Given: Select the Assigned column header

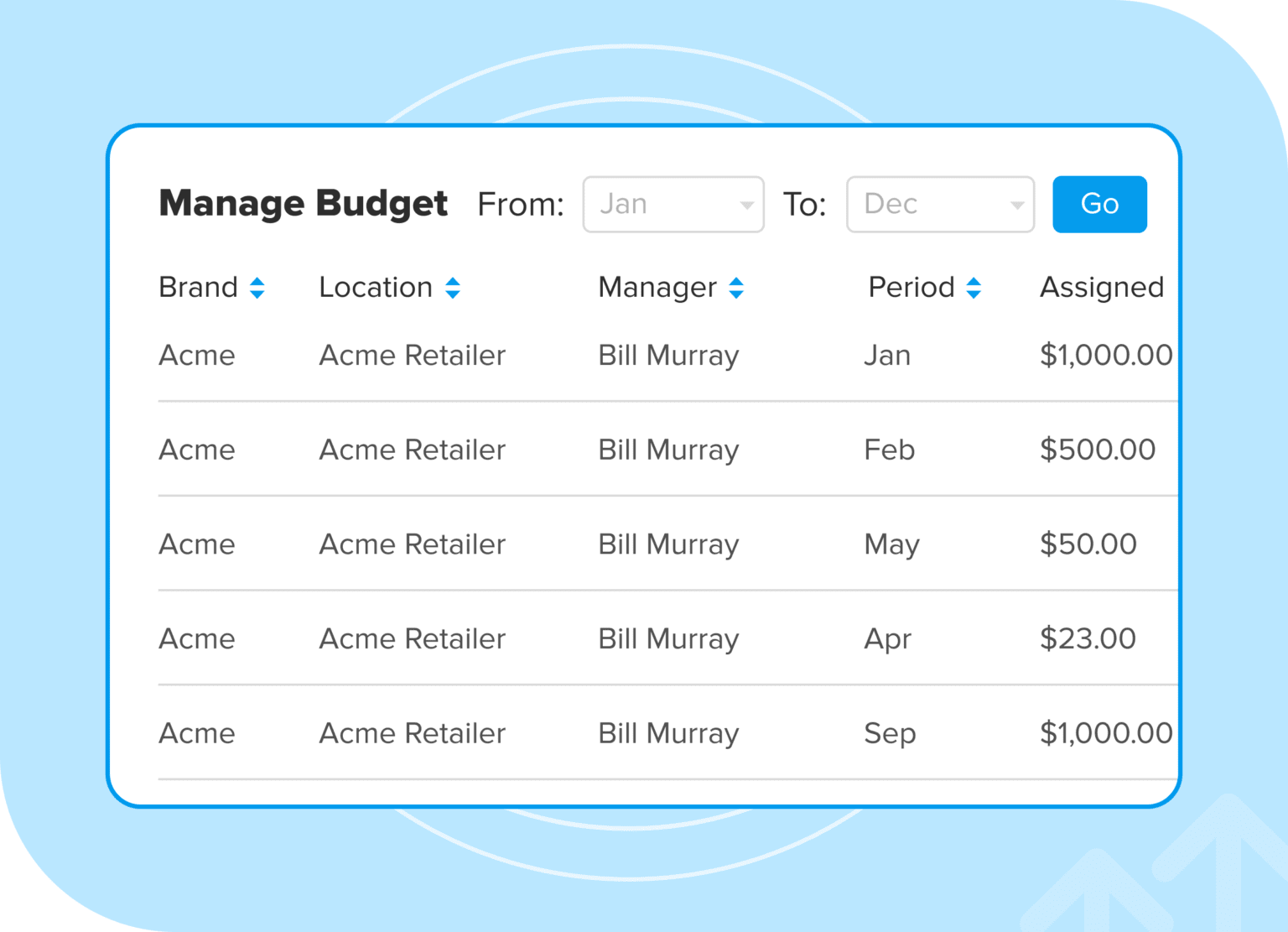Looking at the screenshot, I should coord(1102,288).
